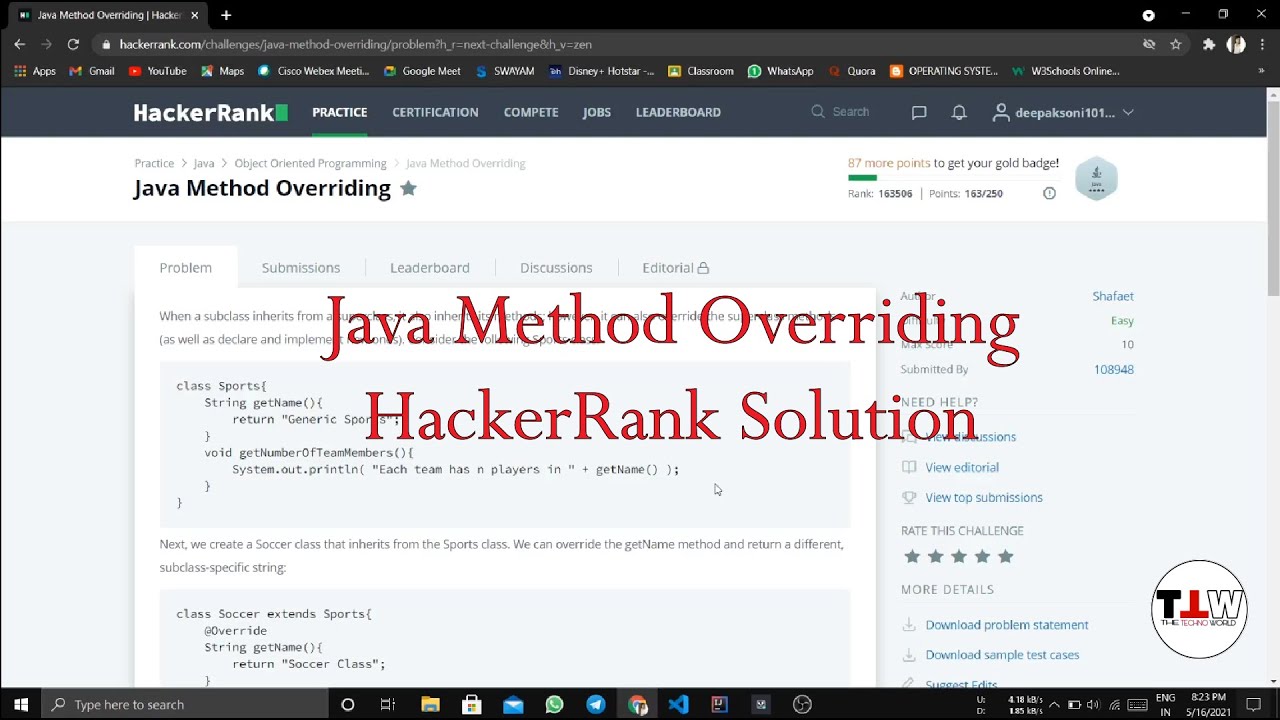This screenshot has width=1280, height=720.
Task: Open Object Oriented Programming breadcrumb
Action: (310, 163)
